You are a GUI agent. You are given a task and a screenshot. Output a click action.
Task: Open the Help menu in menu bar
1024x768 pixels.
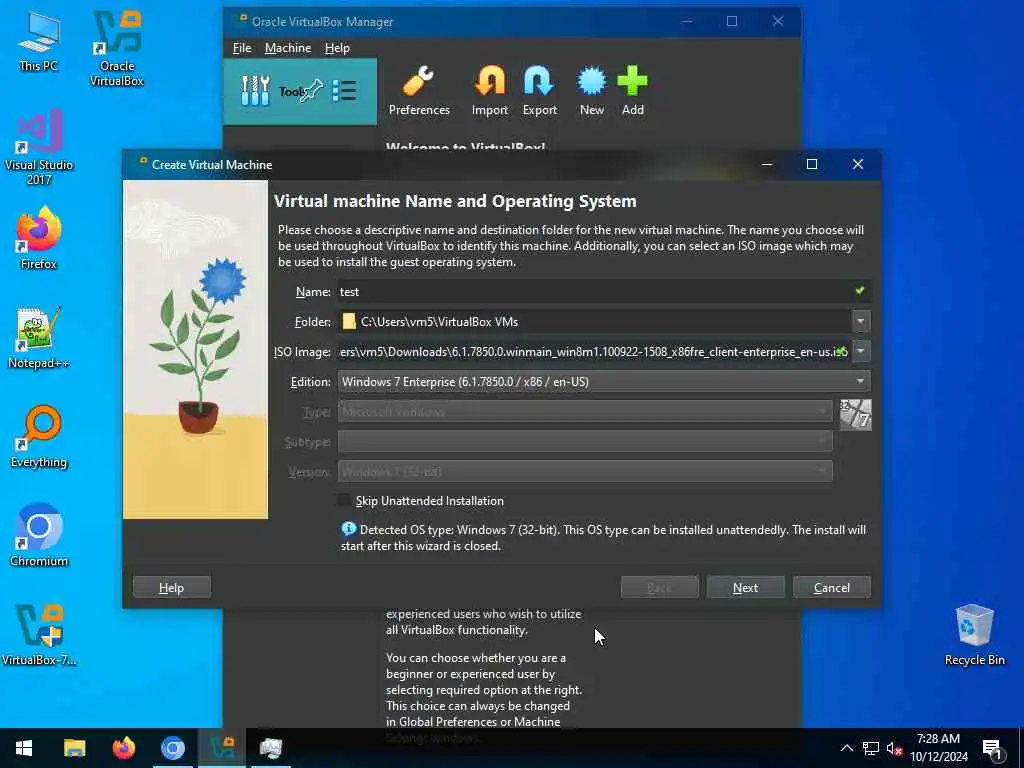click(x=337, y=48)
